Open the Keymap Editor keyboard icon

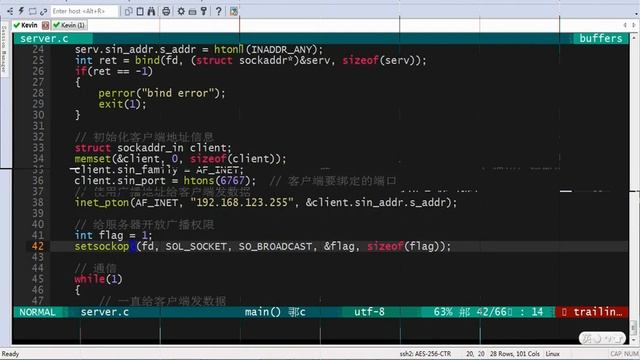(192, 11)
